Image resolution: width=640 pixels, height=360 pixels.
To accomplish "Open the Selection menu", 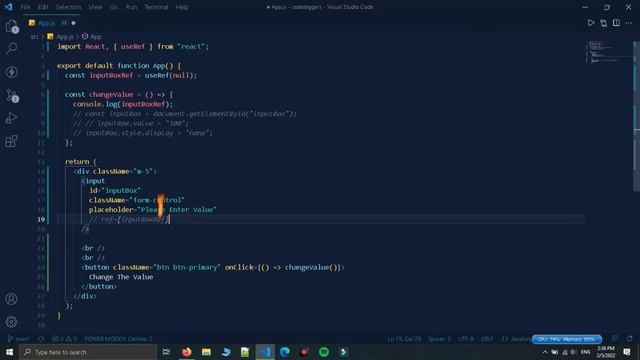I will coord(69,7).
